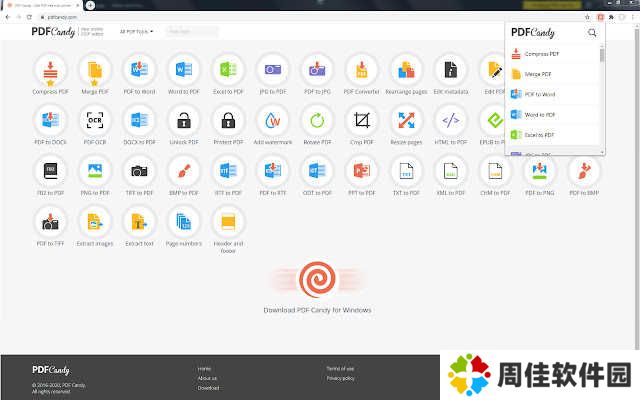The width and height of the screenshot is (640, 400).
Task: Click the Add watermark tool icon
Action: pyautogui.click(x=273, y=121)
